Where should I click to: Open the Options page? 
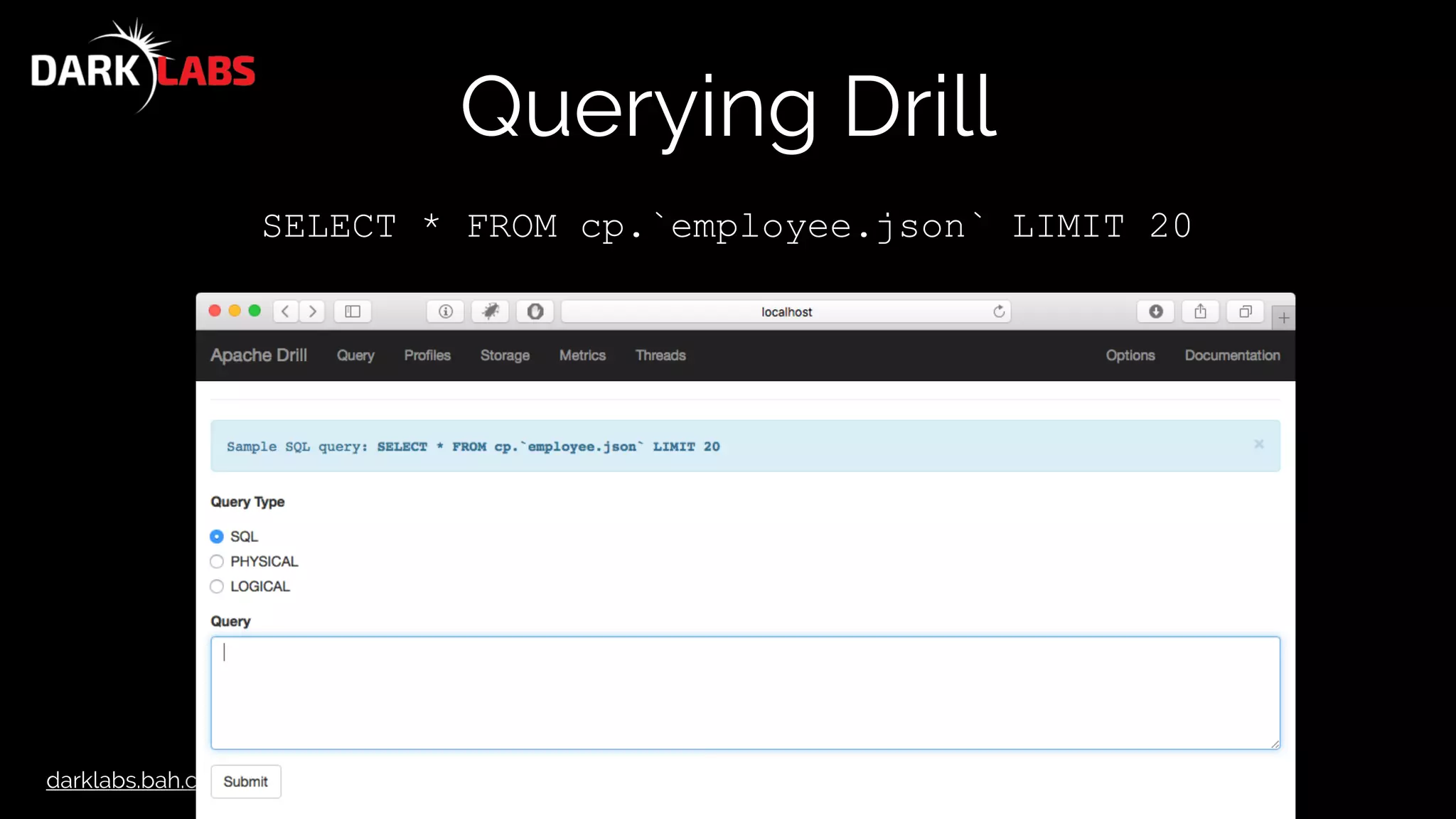pos(1130,355)
